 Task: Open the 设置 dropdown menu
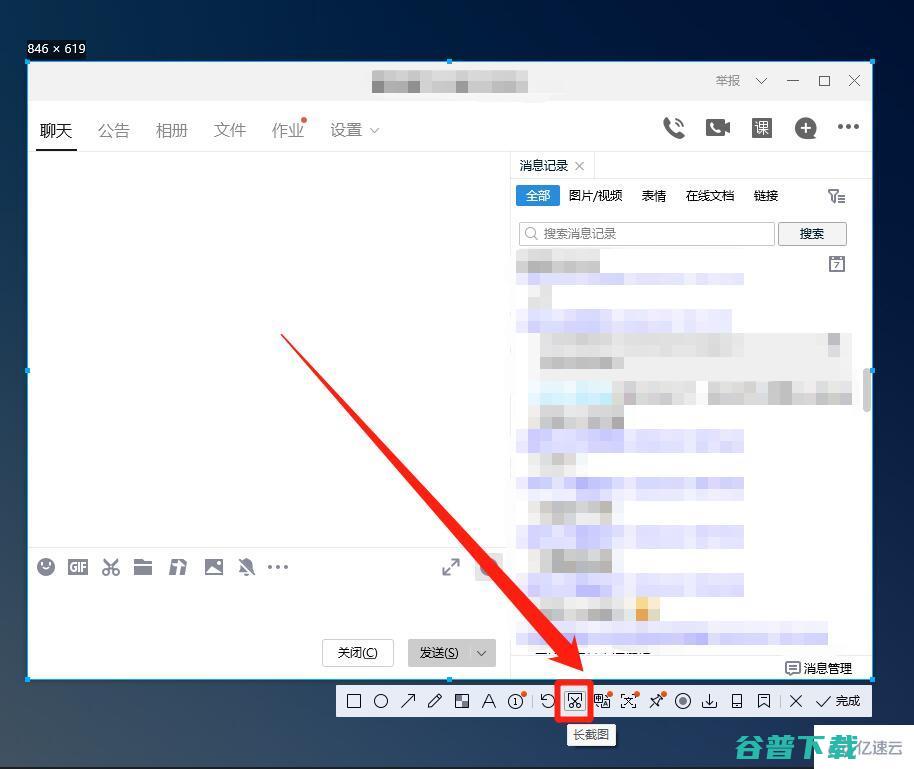tap(354, 130)
